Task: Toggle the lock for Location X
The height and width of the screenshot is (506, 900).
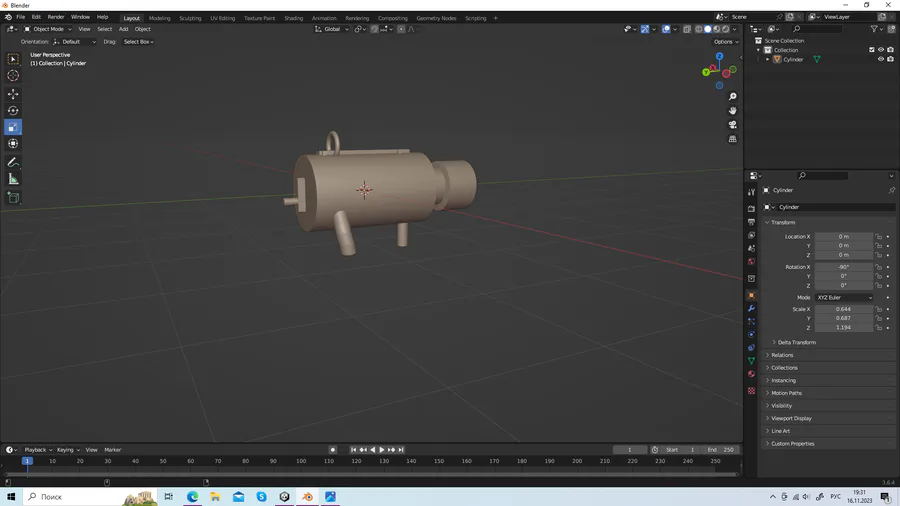Action: (x=879, y=237)
